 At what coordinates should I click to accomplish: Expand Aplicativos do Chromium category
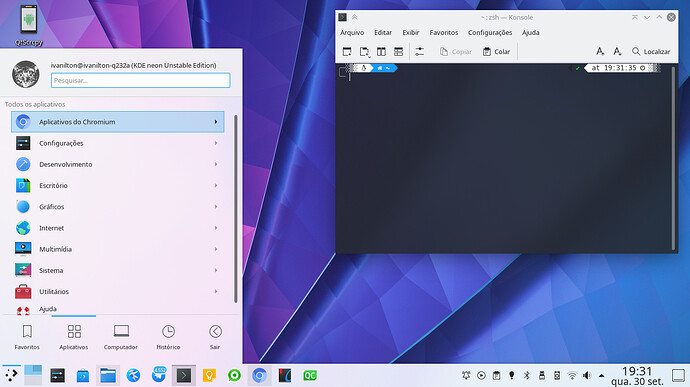point(117,122)
